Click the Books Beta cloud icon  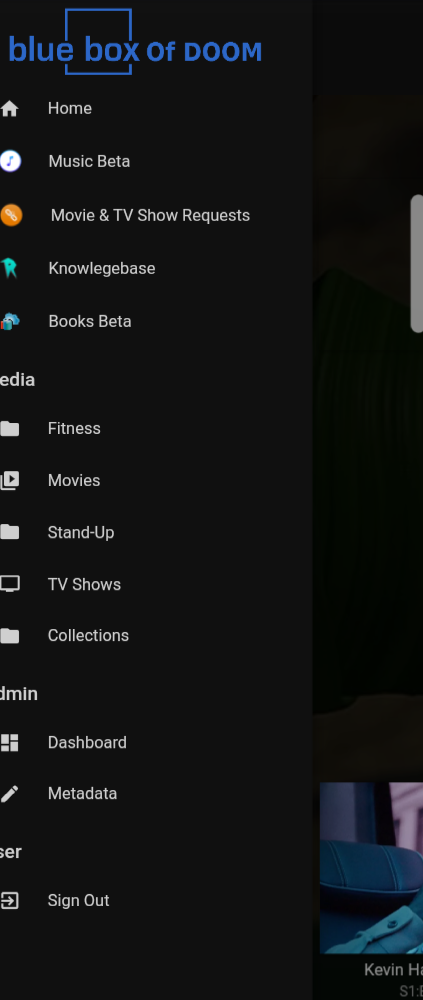(x=10, y=321)
